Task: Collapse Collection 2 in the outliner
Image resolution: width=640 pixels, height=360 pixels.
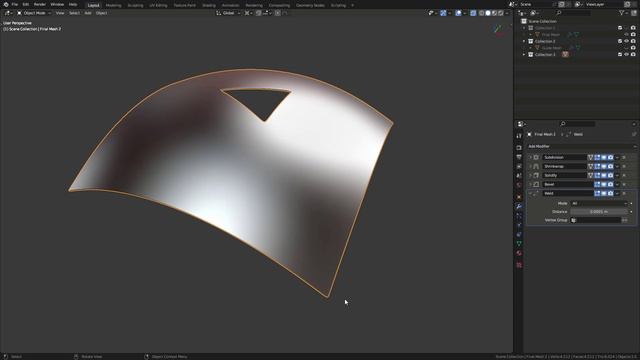Action: coord(524,41)
